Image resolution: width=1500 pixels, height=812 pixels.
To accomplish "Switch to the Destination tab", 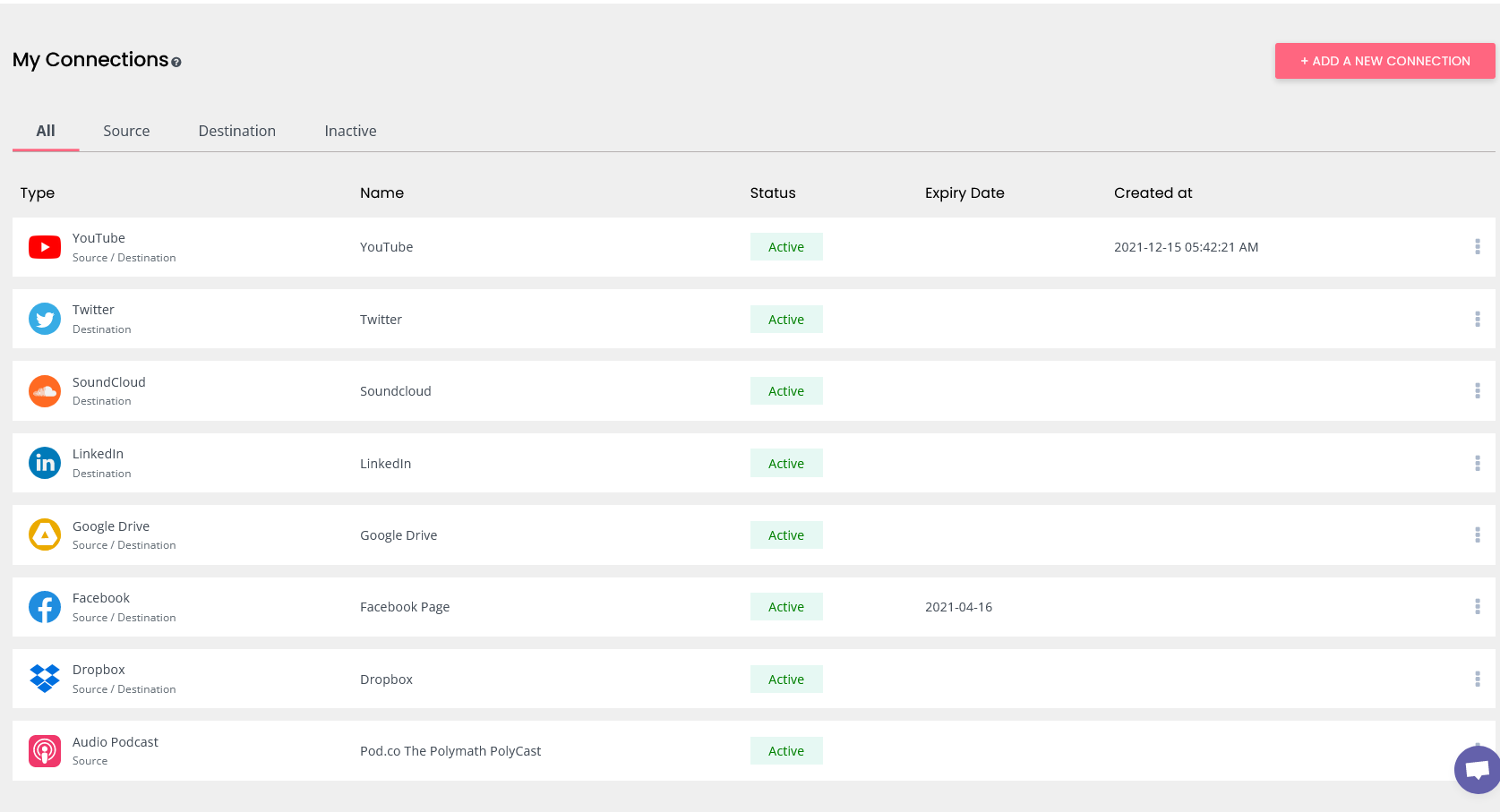I will [237, 131].
